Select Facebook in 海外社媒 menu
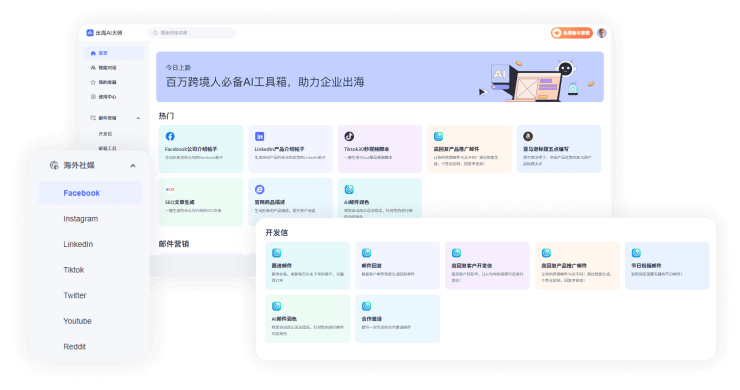The width and height of the screenshot is (740, 390). pyautogui.click(x=90, y=193)
